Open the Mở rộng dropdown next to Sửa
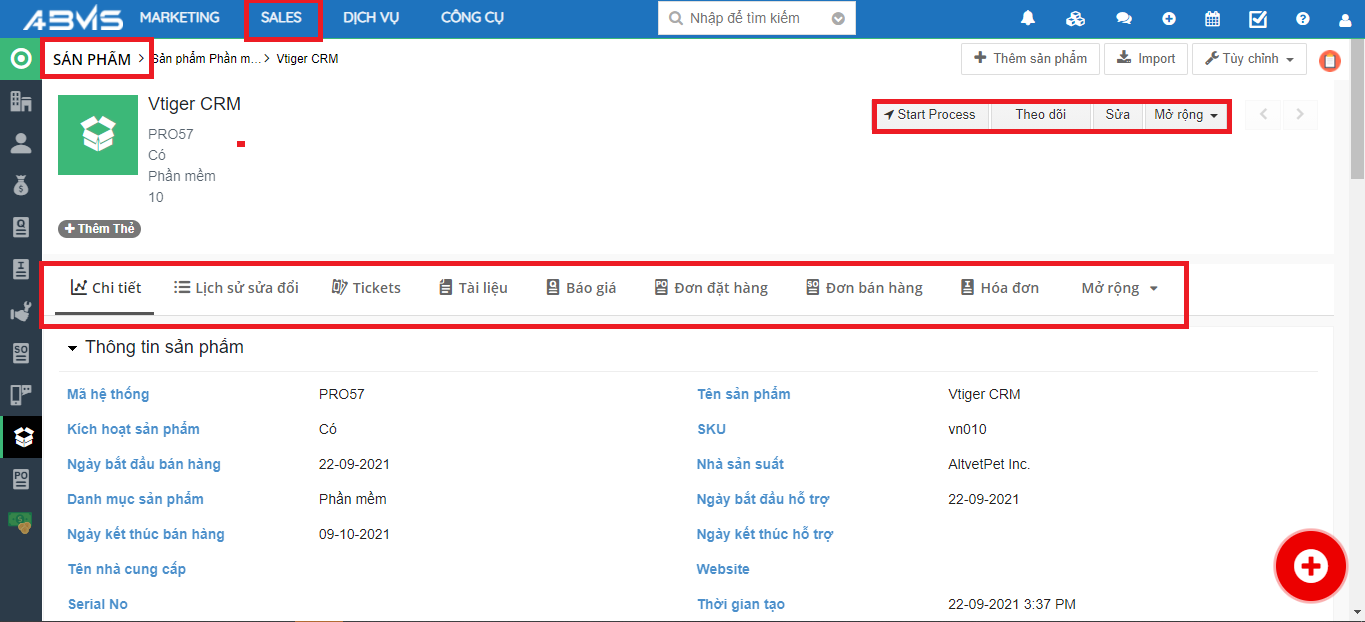This screenshot has height=622, width=1365. click(x=1186, y=115)
